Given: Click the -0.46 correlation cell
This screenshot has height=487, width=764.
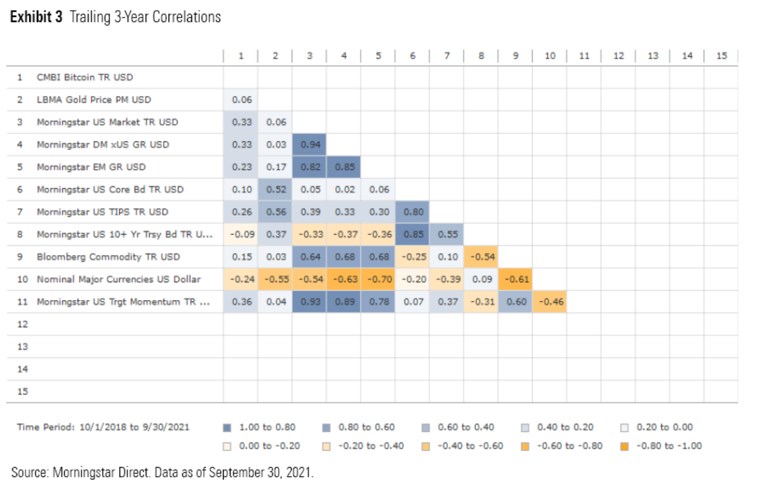Looking at the screenshot, I should point(550,300).
